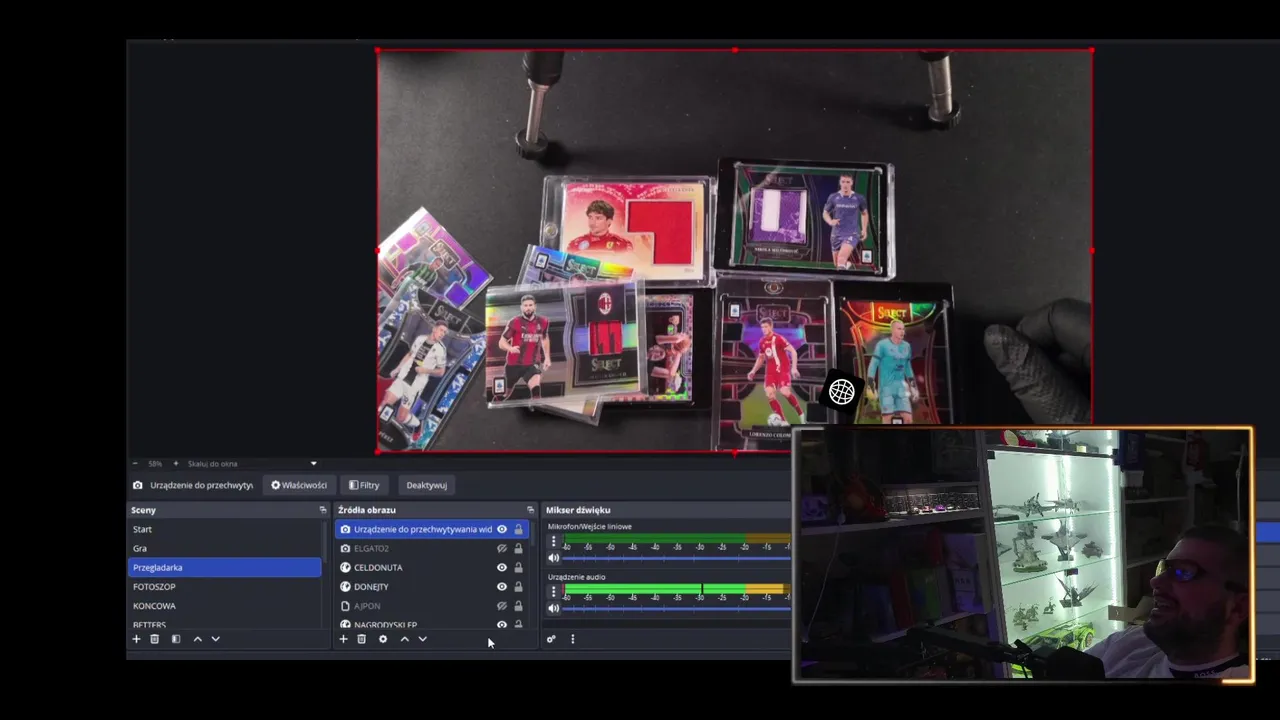Screen dimensions: 1280x720
Task: Remove selected source with Źródła obrazu trash
Action: (361, 639)
